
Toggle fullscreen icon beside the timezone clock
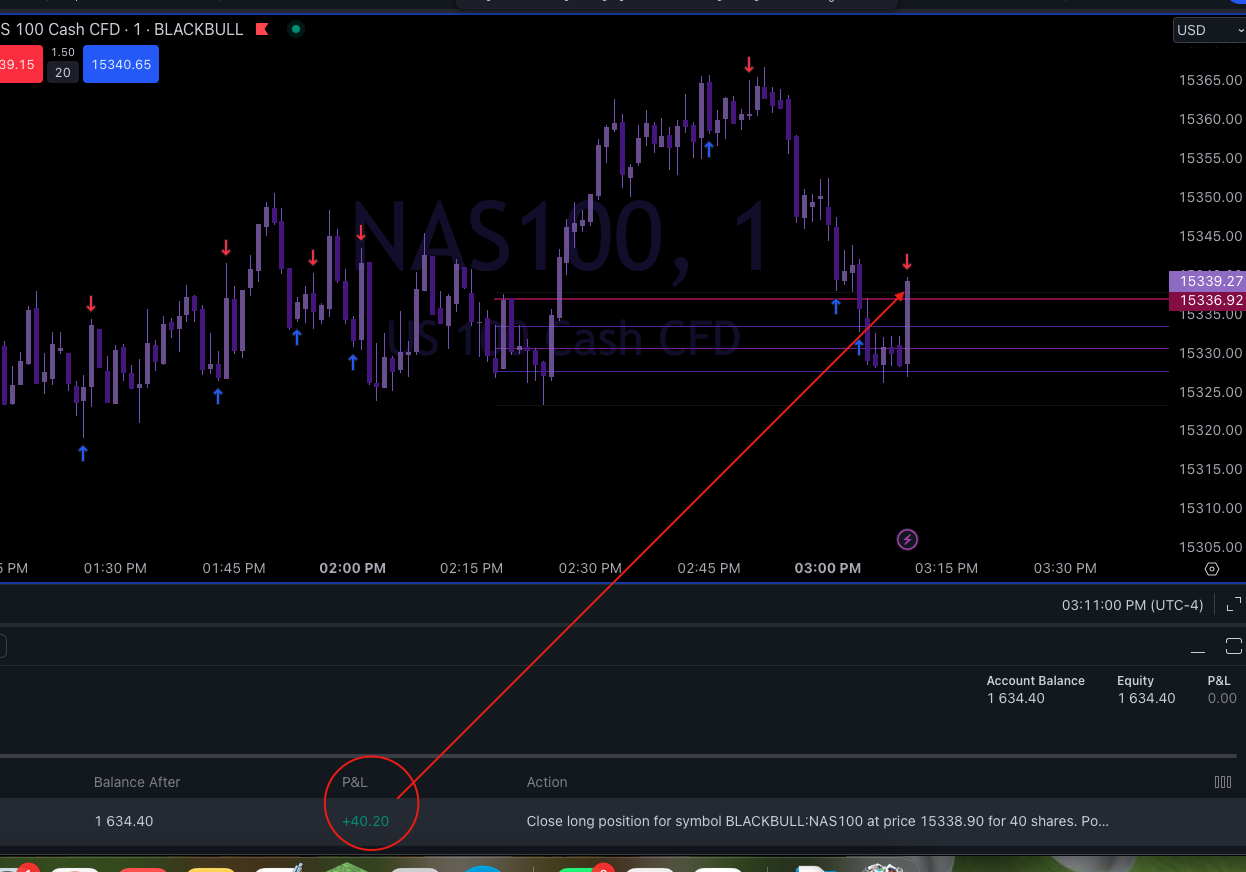click(x=1234, y=605)
